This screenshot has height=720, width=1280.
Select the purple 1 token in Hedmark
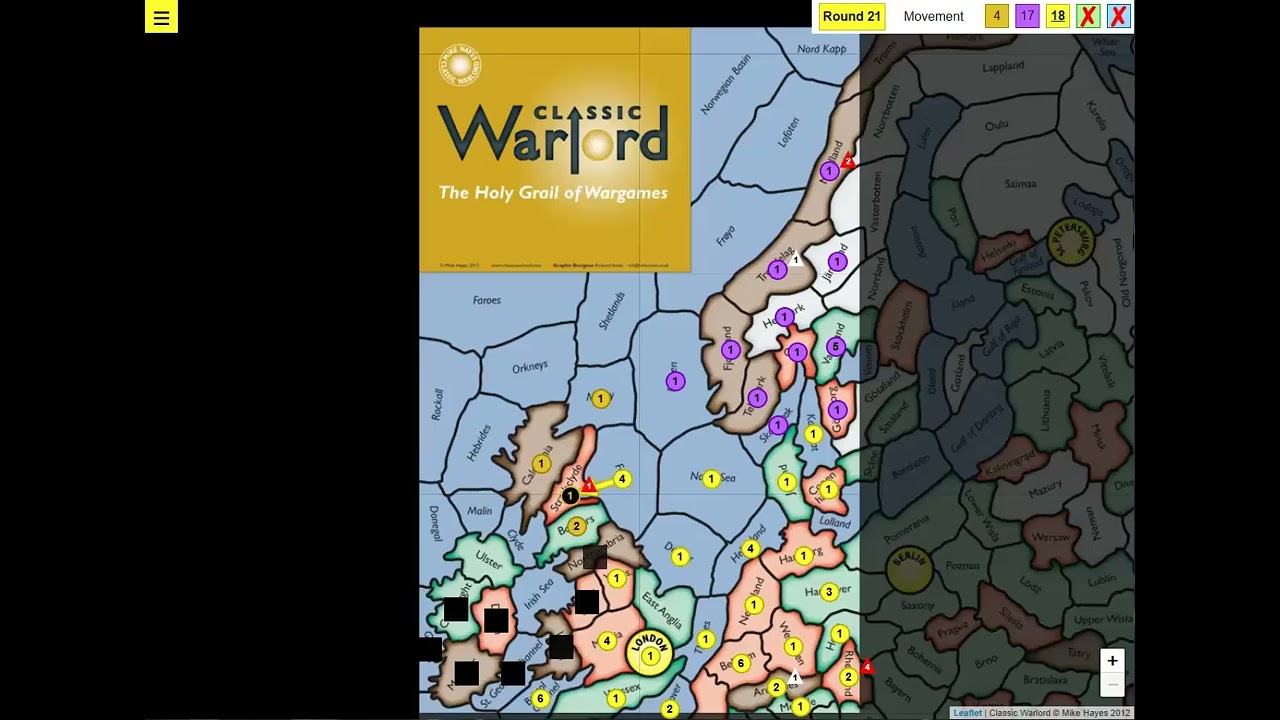pyautogui.click(x=784, y=317)
